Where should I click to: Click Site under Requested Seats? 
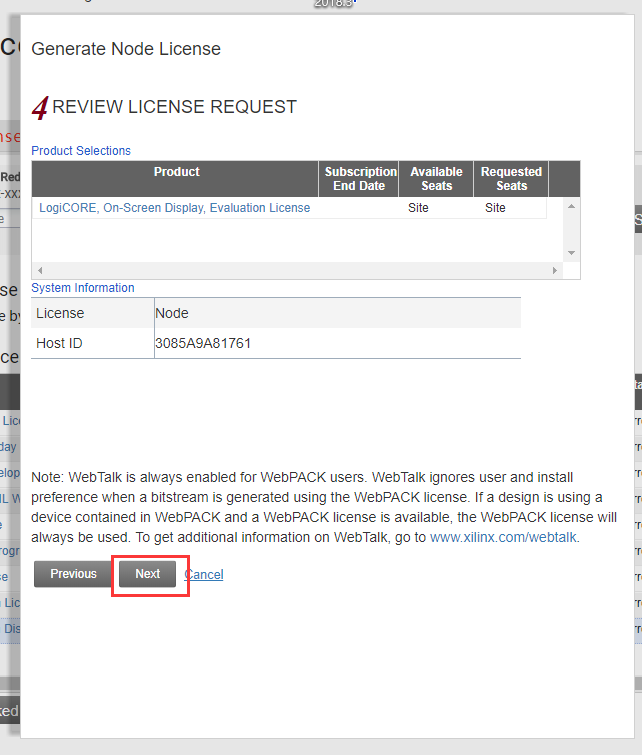(x=495, y=208)
